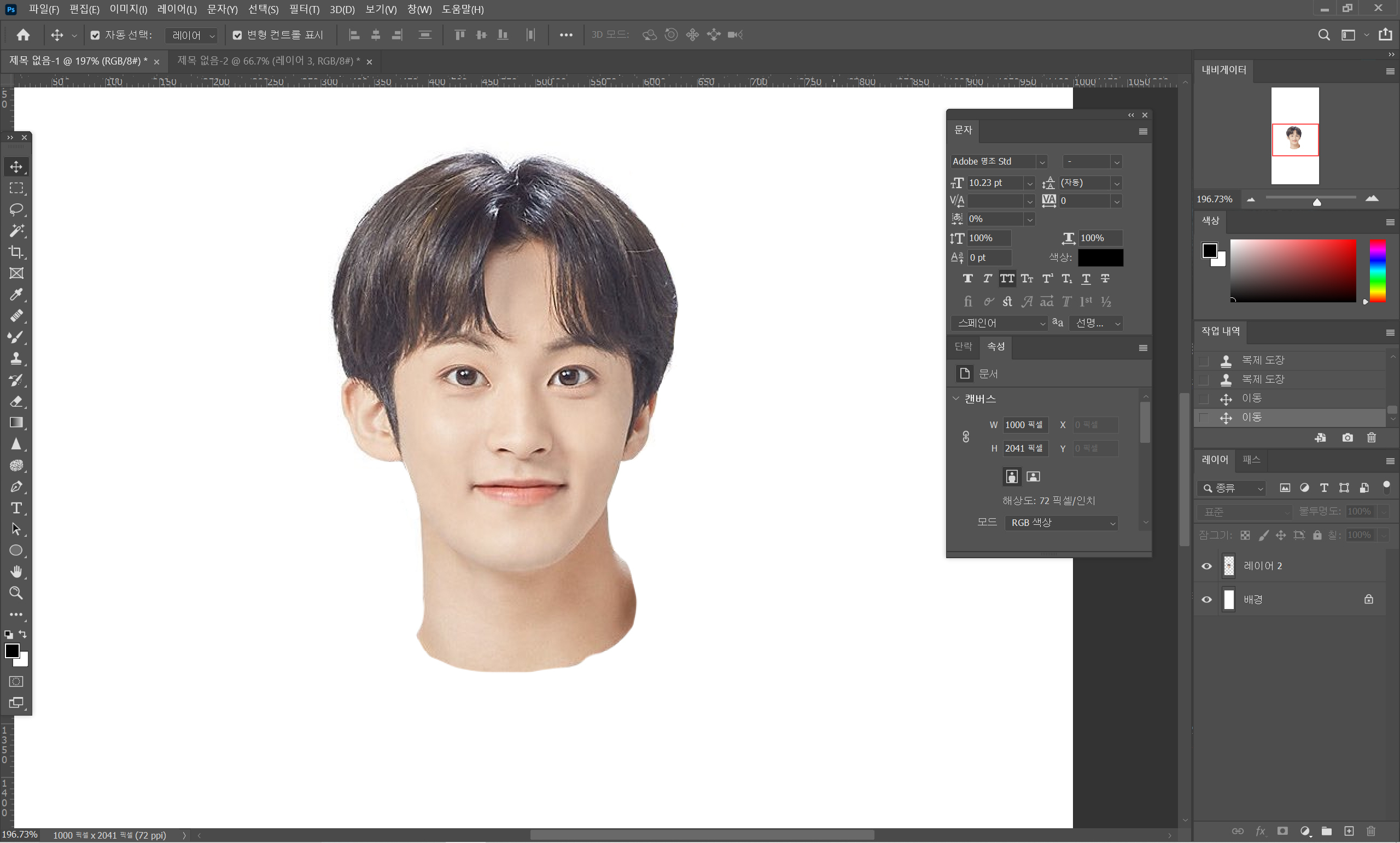Create new layer from Layers panel footer
The image size is (1400, 843).
[x=1349, y=831]
